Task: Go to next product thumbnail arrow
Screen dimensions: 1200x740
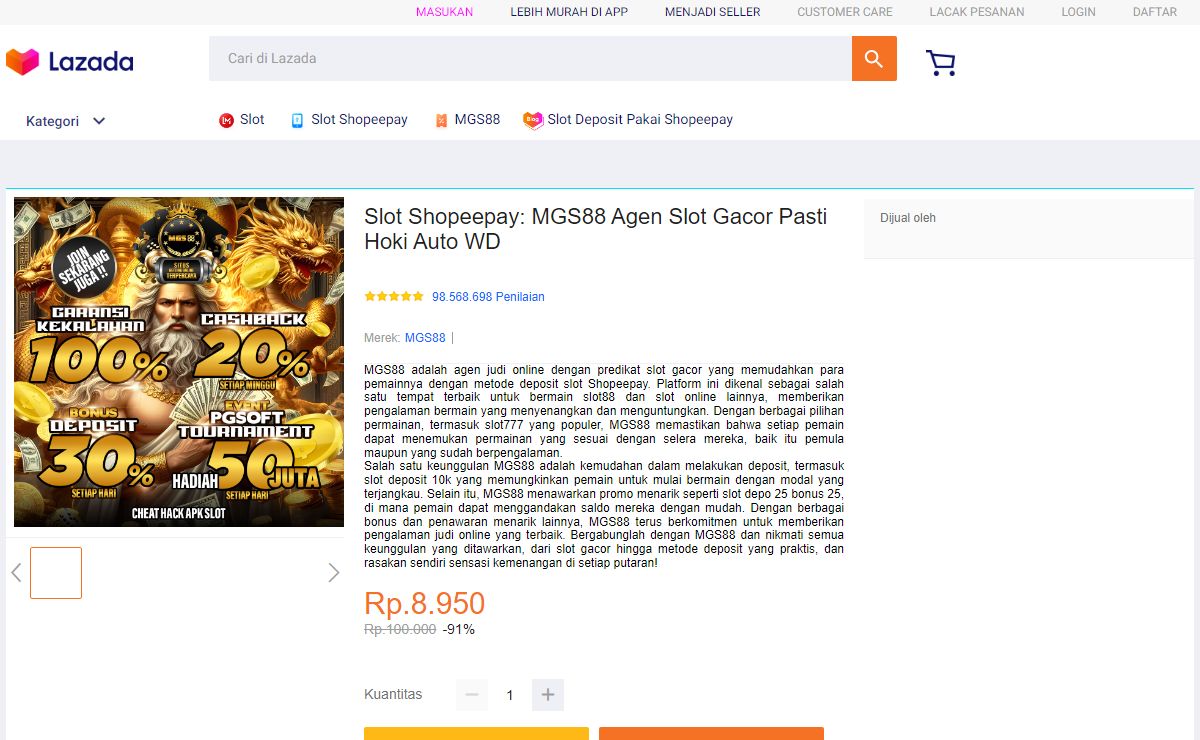Action: (334, 573)
